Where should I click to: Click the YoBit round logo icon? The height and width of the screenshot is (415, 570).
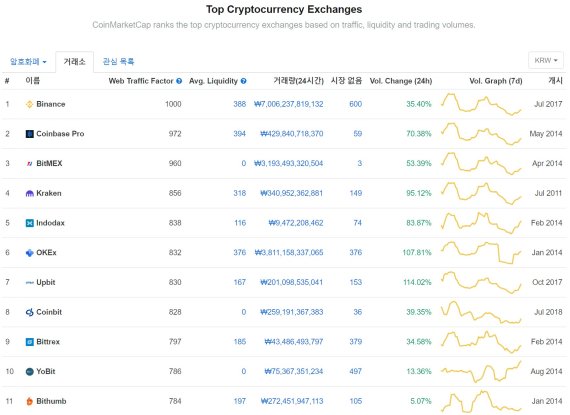29,372
